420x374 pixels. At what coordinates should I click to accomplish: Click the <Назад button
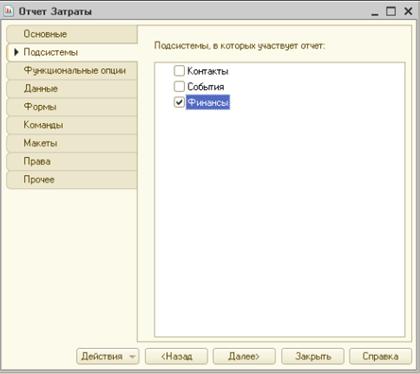click(x=176, y=356)
